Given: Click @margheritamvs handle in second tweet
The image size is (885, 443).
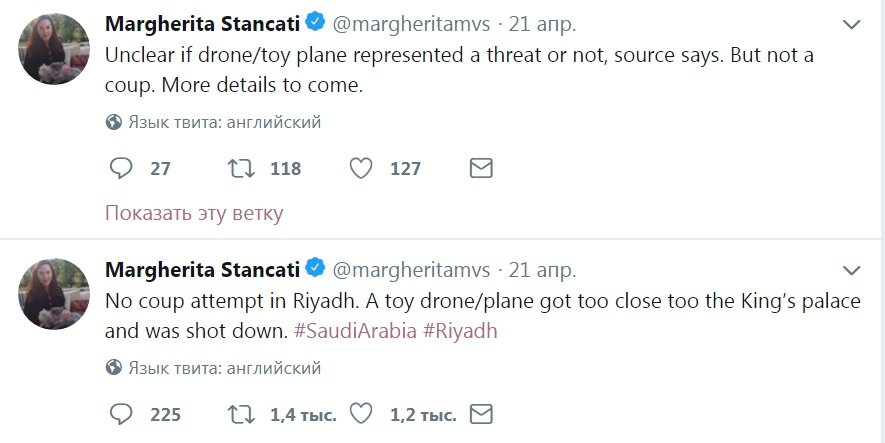Looking at the screenshot, I should coord(410,270).
